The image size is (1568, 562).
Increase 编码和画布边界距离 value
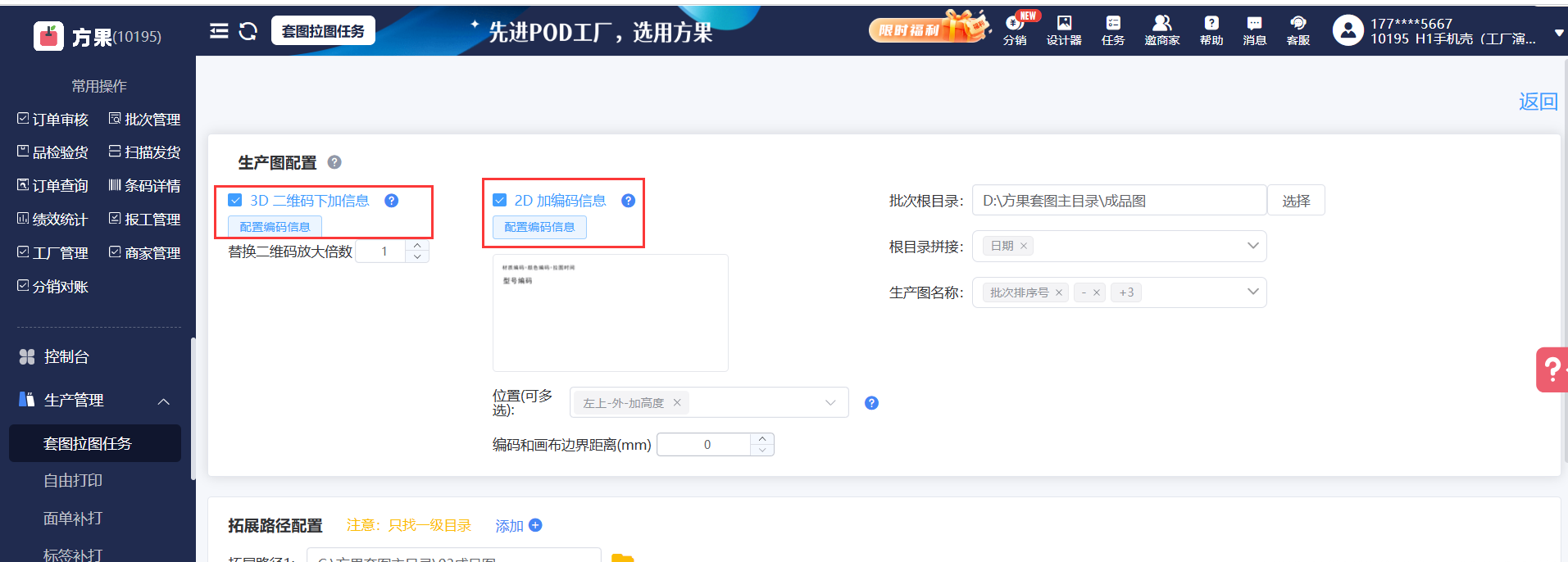click(x=762, y=439)
